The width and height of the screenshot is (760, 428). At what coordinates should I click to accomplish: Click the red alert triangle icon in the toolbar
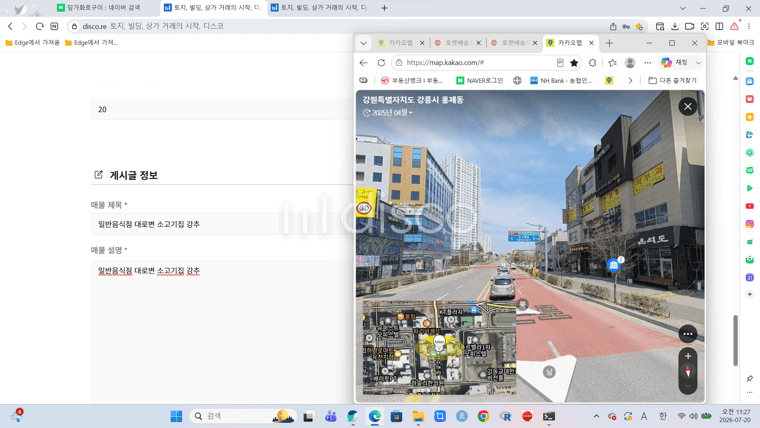coord(734,26)
